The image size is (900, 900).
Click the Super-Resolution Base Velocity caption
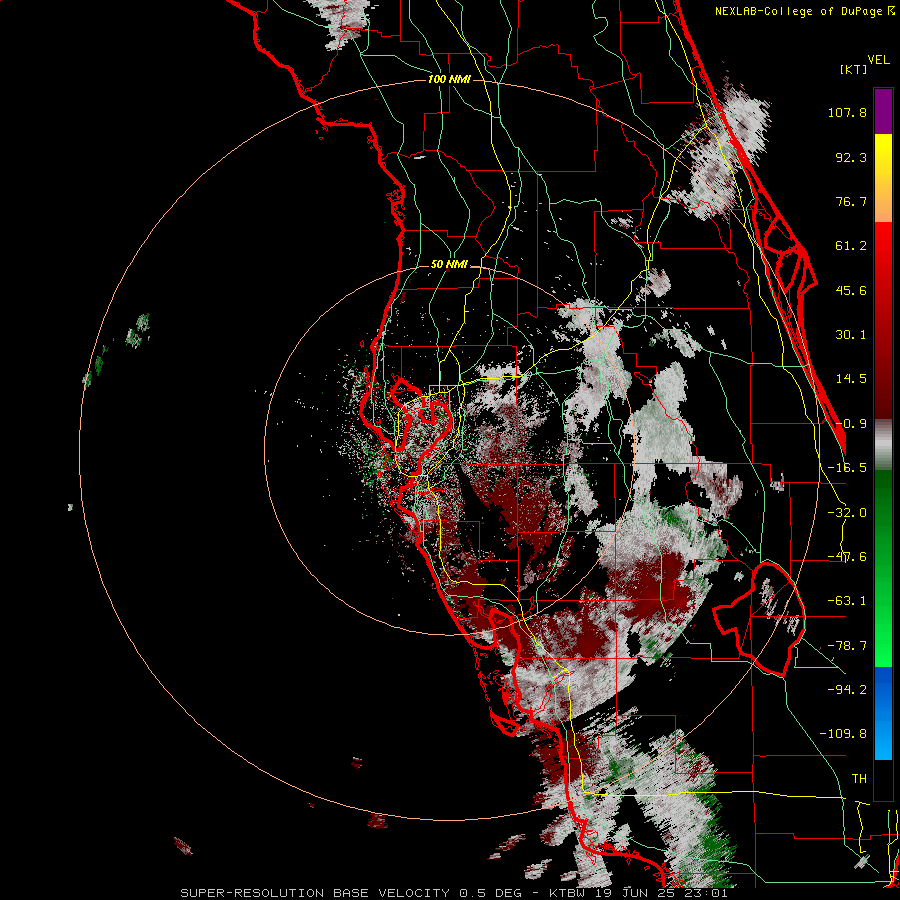[453, 893]
